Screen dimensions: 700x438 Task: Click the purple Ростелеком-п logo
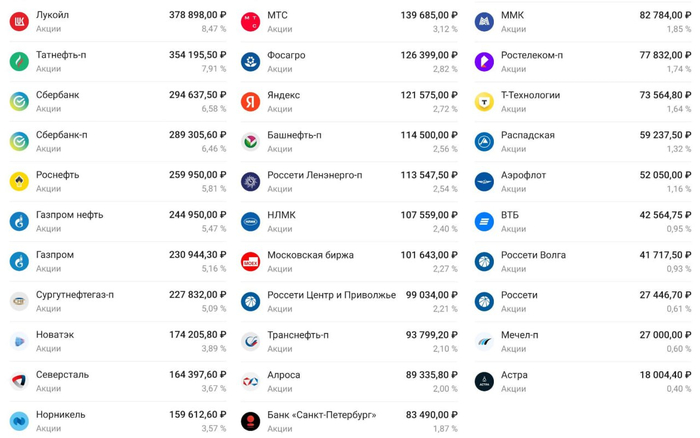pyautogui.click(x=484, y=62)
